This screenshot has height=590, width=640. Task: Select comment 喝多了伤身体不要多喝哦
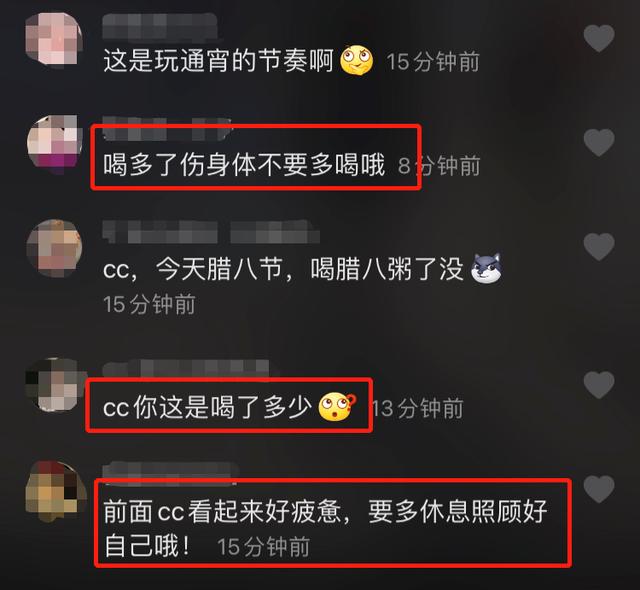(244, 165)
